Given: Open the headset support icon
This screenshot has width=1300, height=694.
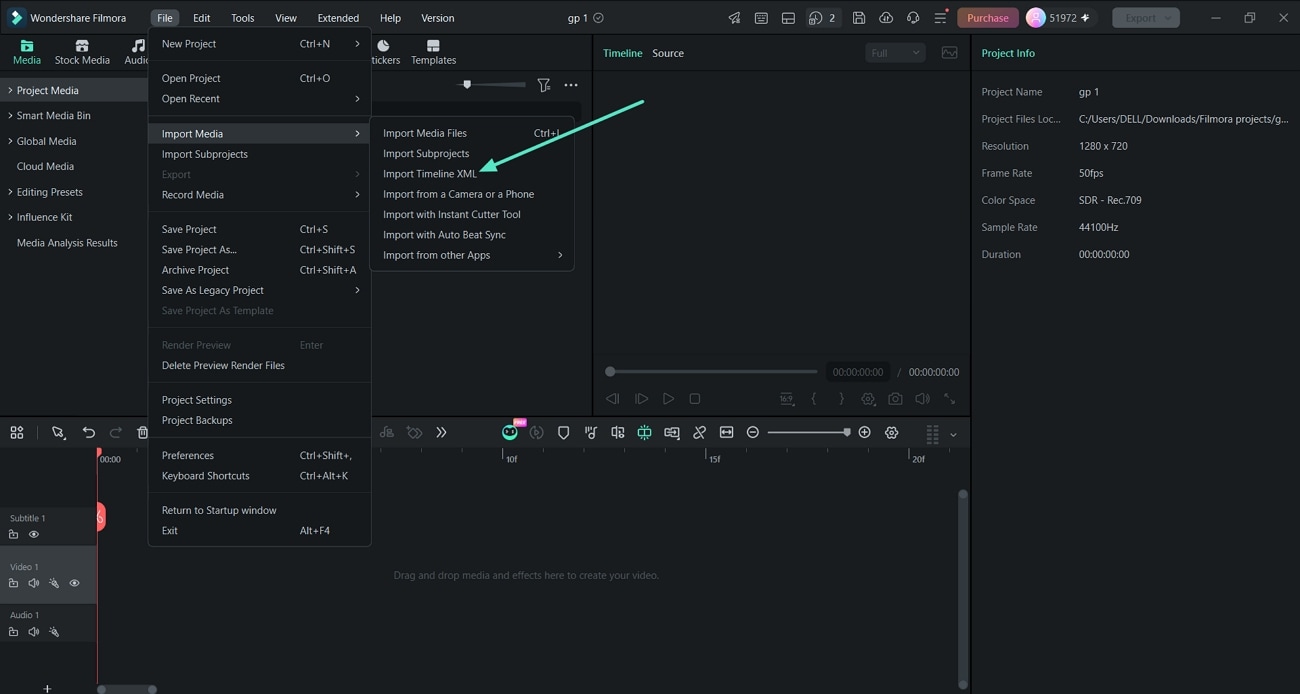Looking at the screenshot, I should (913, 18).
